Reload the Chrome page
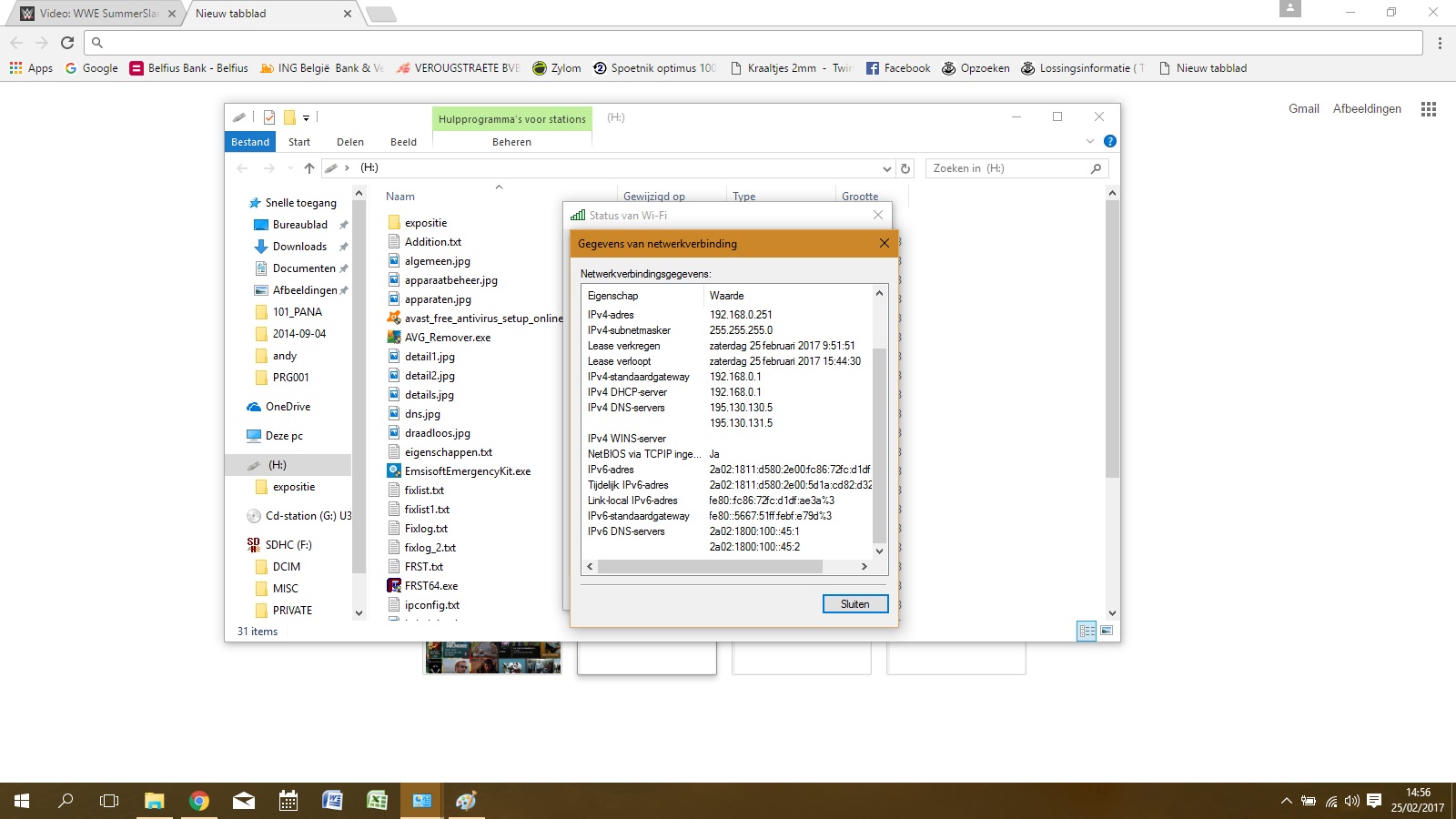 click(x=67, y=42)
